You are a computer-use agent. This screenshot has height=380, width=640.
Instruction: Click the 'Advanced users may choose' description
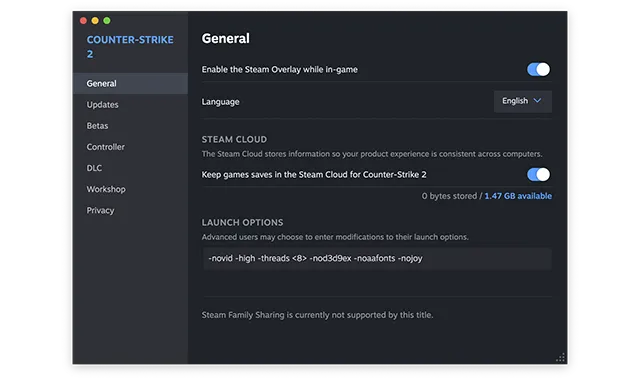click(x=335, y=237)
